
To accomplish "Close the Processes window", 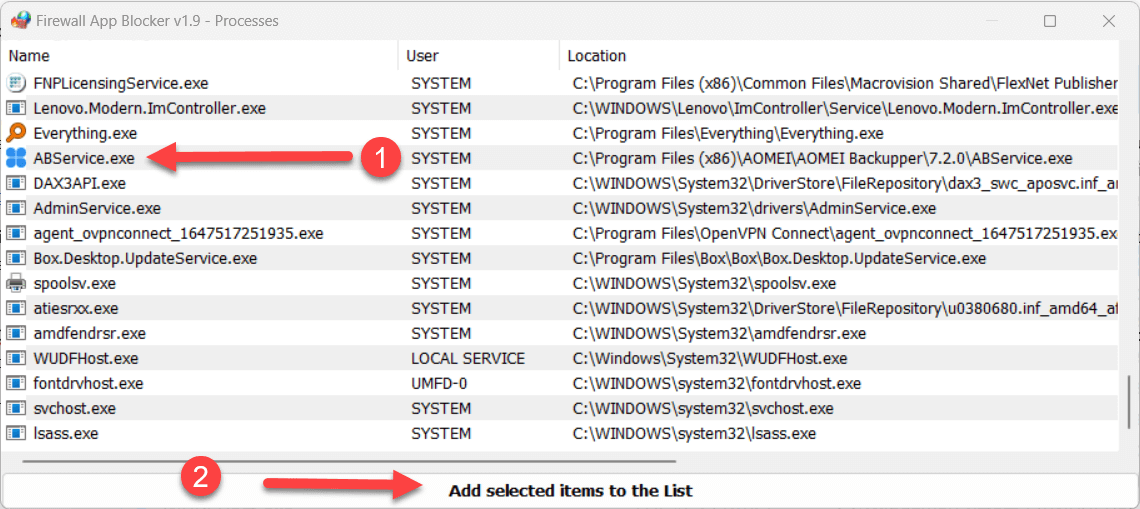I will [x=1108, y=21].
